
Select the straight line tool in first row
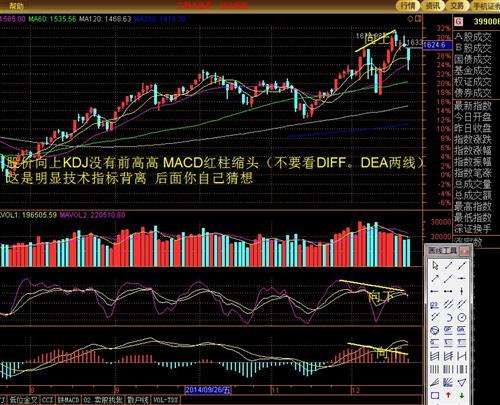coord(462,265)
